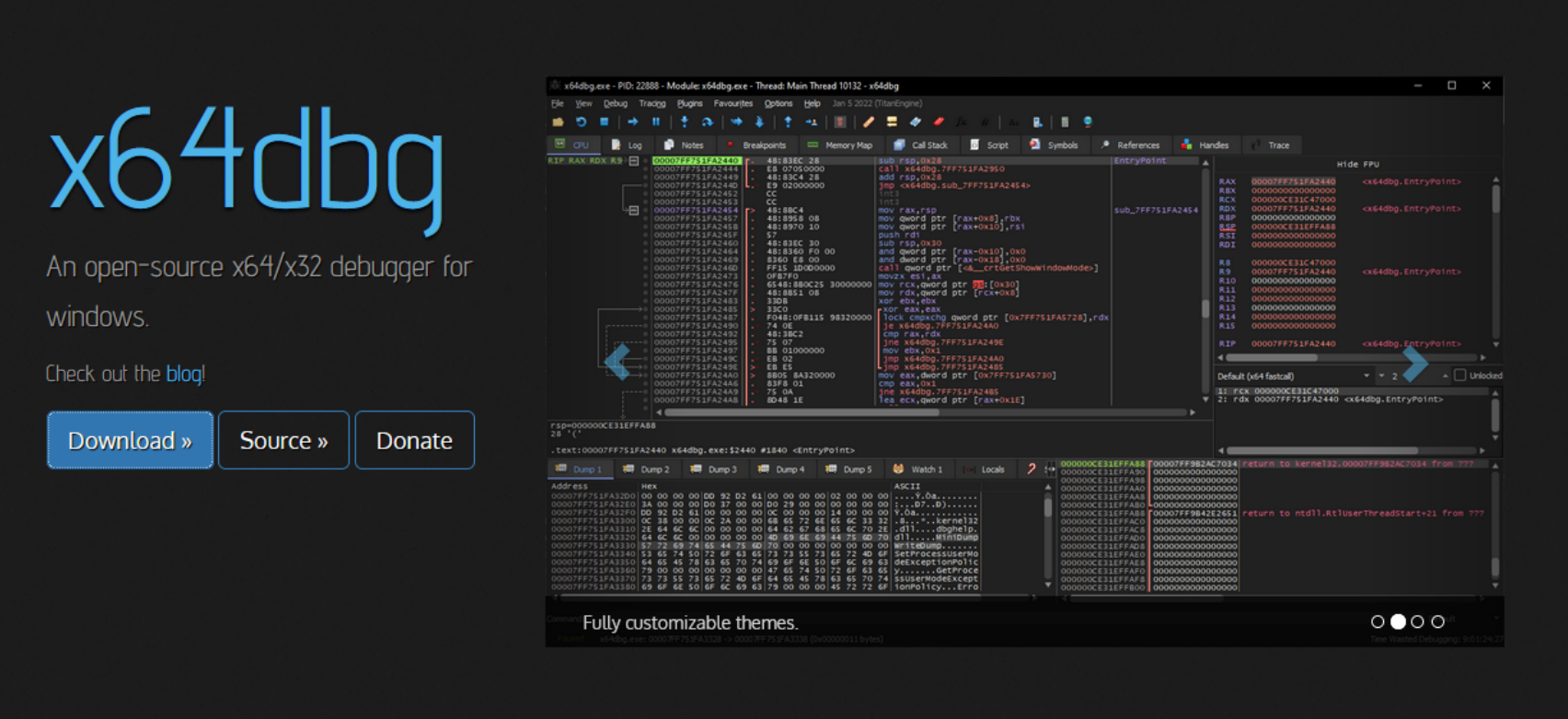1568x719 pixels.
Task: Select the third carousel indicator dot
Action: pos(1418,622)
